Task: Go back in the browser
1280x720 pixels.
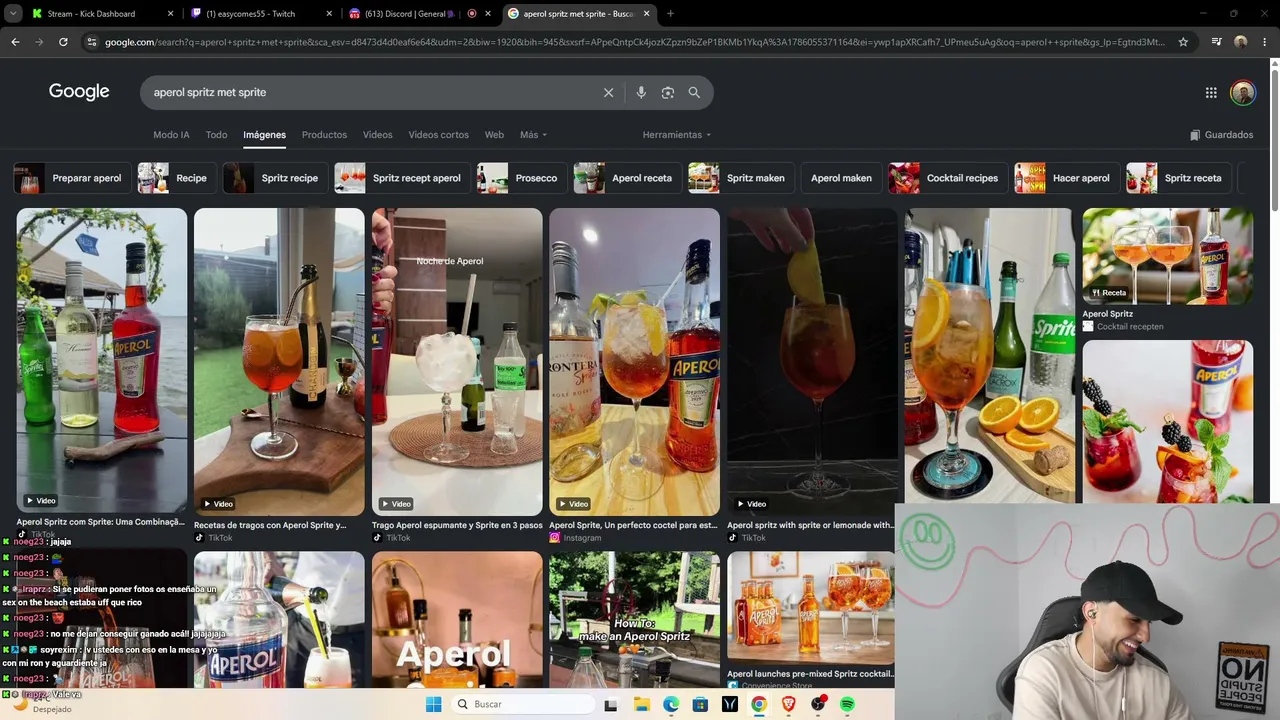Action: [x=15, y=42]
